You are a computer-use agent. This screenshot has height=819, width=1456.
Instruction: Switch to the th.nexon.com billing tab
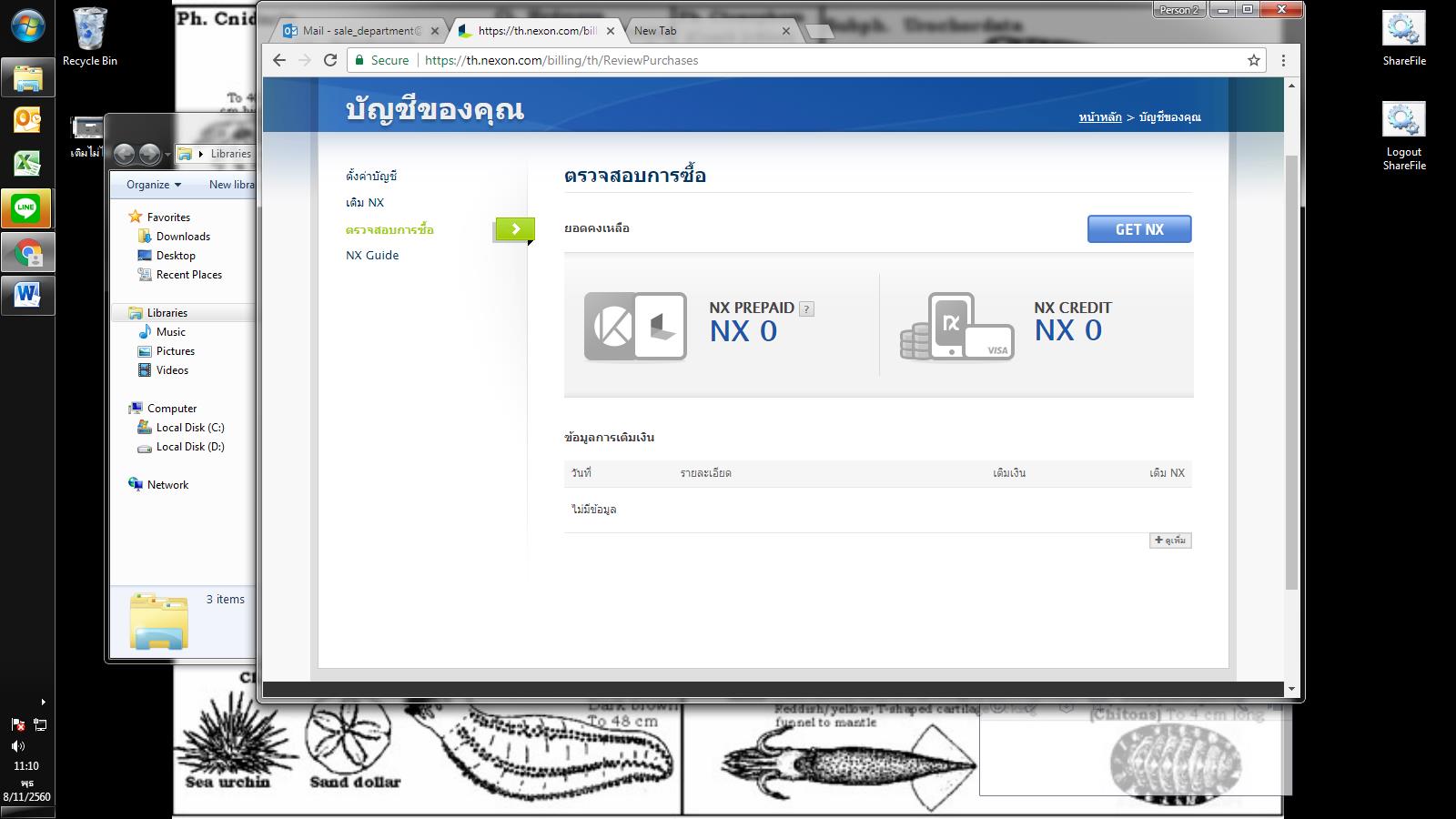(x=537, y=31)
